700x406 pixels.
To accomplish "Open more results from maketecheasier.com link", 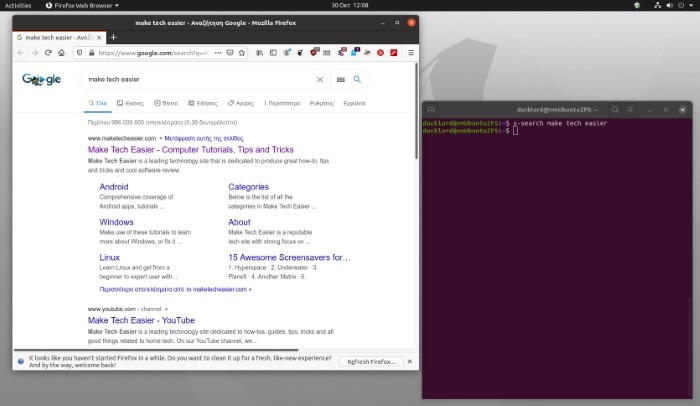I will pos(175,289).
